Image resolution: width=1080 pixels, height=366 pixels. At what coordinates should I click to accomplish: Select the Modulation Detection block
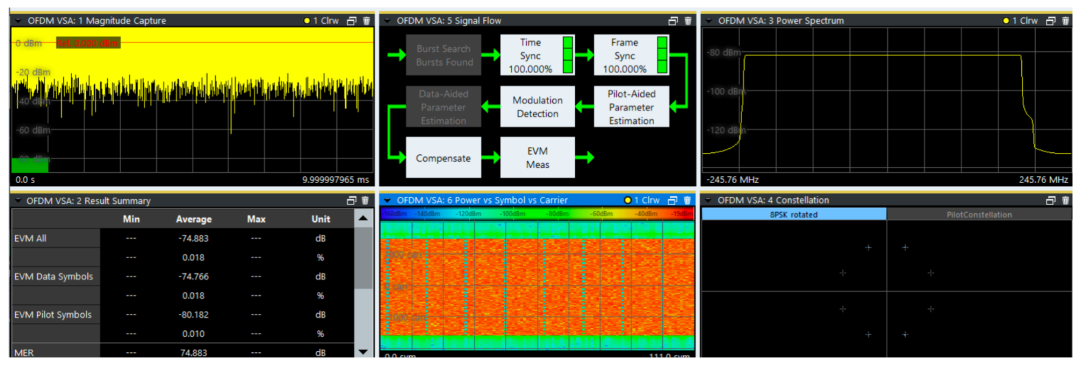(x=538, y=107)
